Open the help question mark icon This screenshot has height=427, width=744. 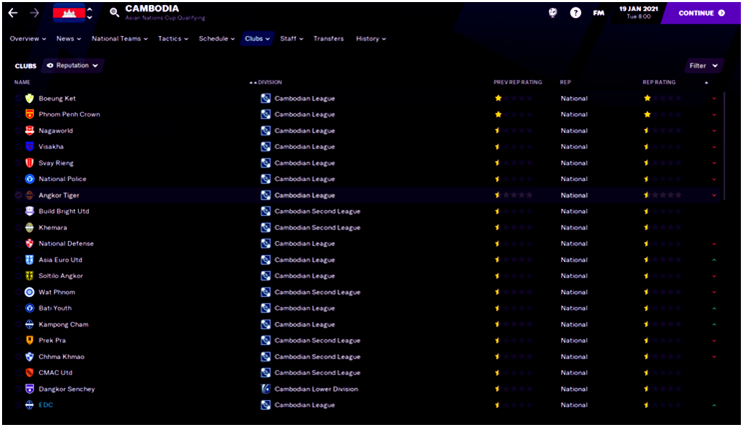pyautogui.click(x=576, y=13)
